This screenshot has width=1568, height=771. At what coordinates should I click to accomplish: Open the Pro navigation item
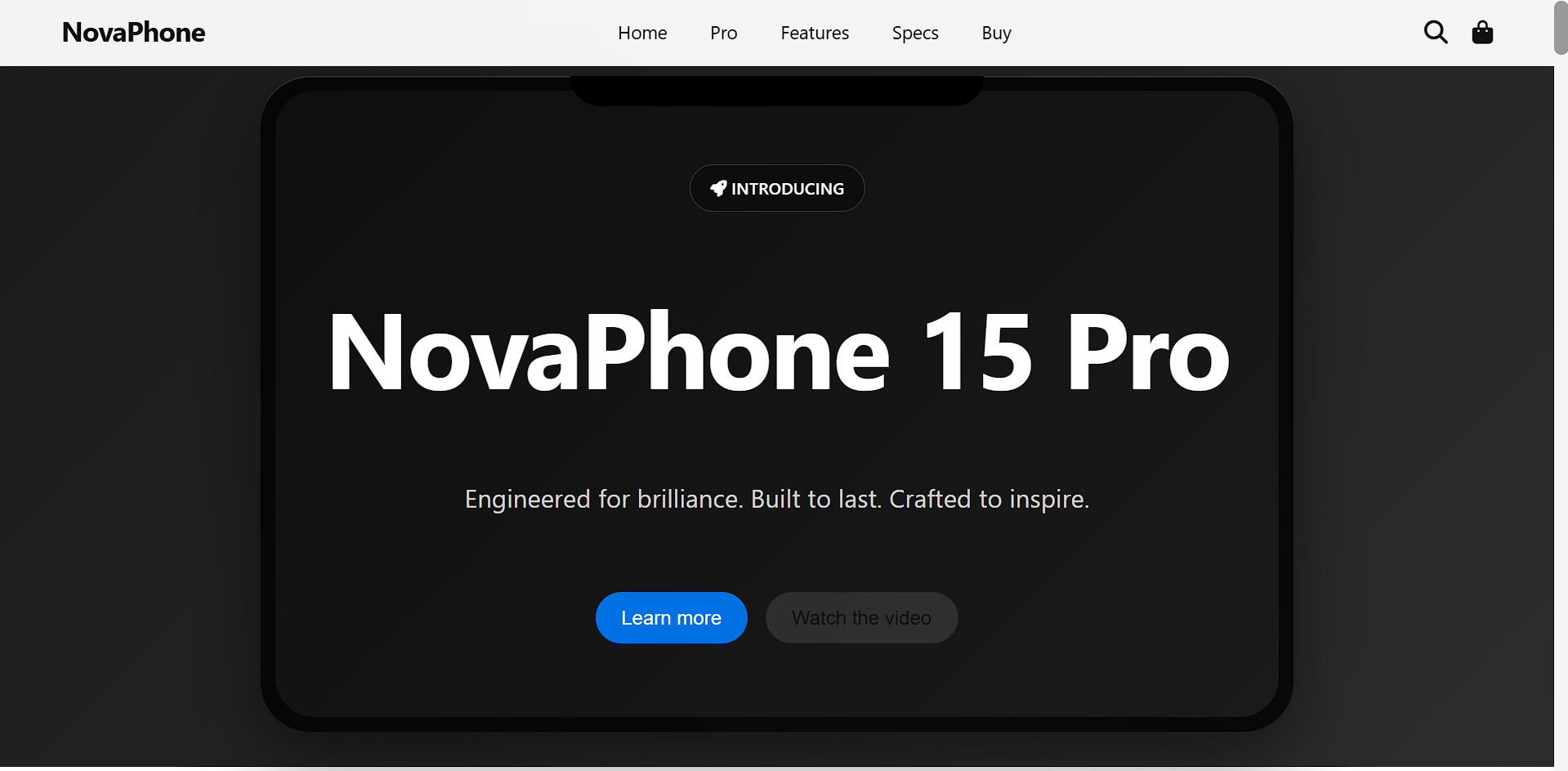[x=724, y=33]
